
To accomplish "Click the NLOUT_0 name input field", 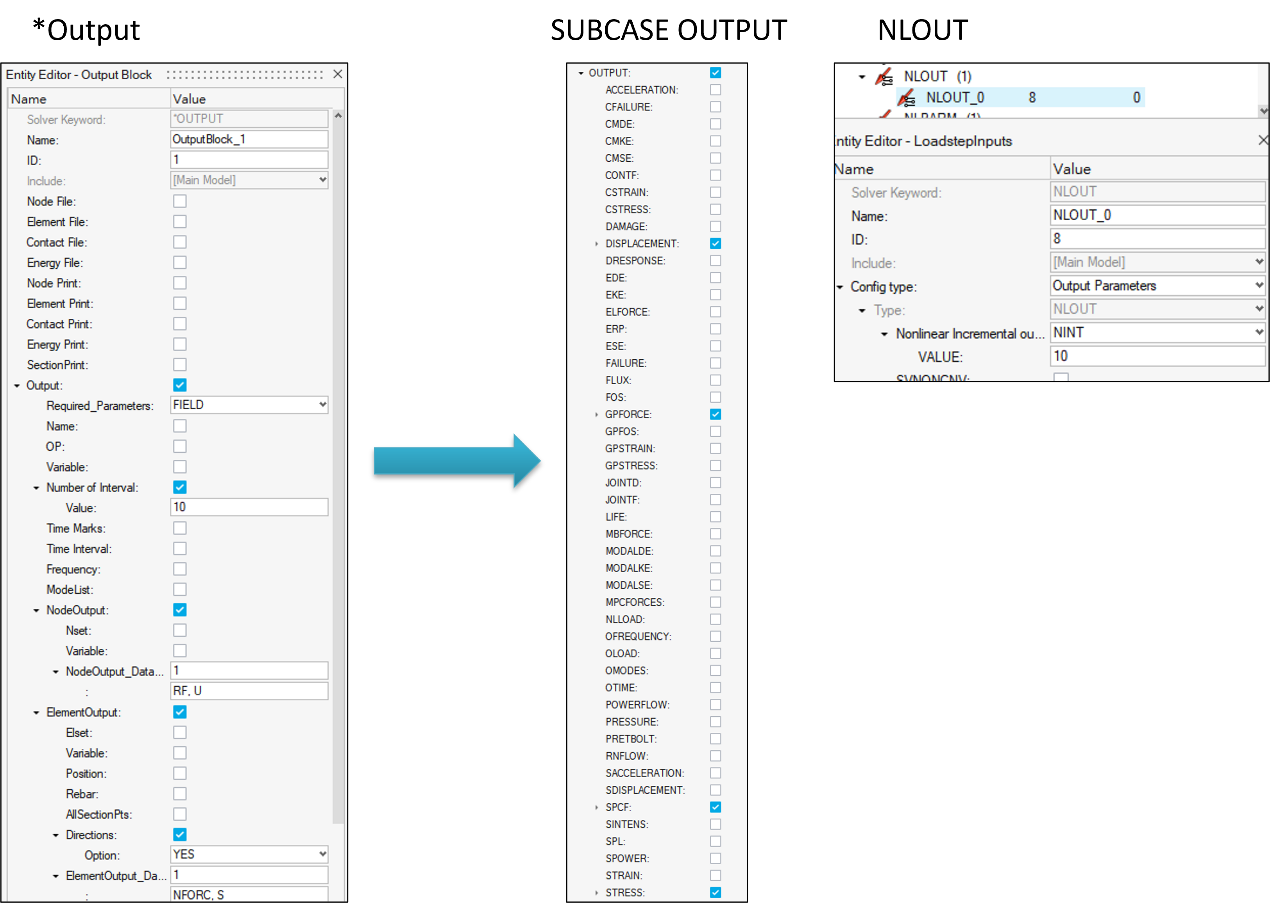I will click(x=1157, y=215).
